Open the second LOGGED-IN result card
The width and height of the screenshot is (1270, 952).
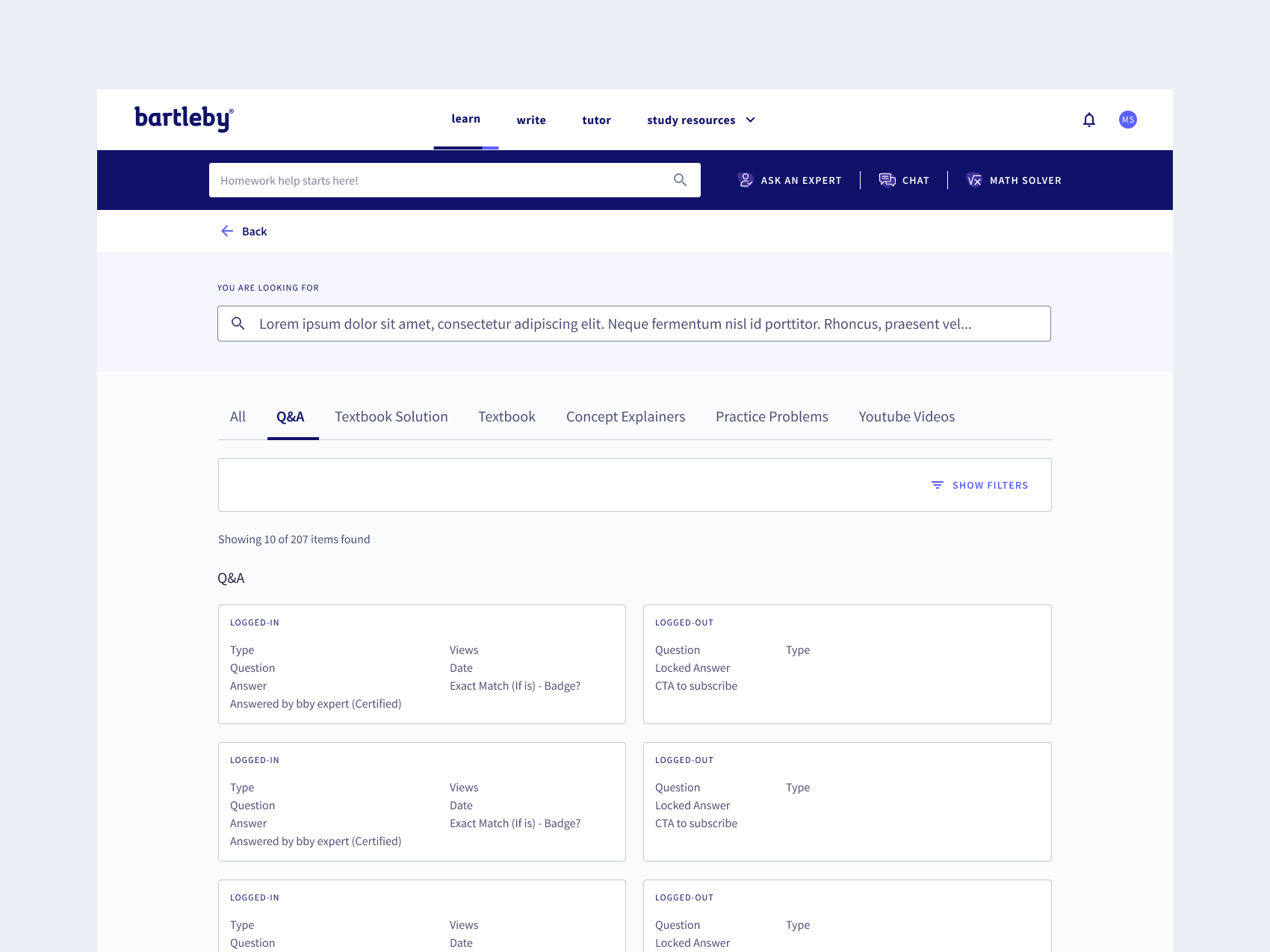coord(422,802)
